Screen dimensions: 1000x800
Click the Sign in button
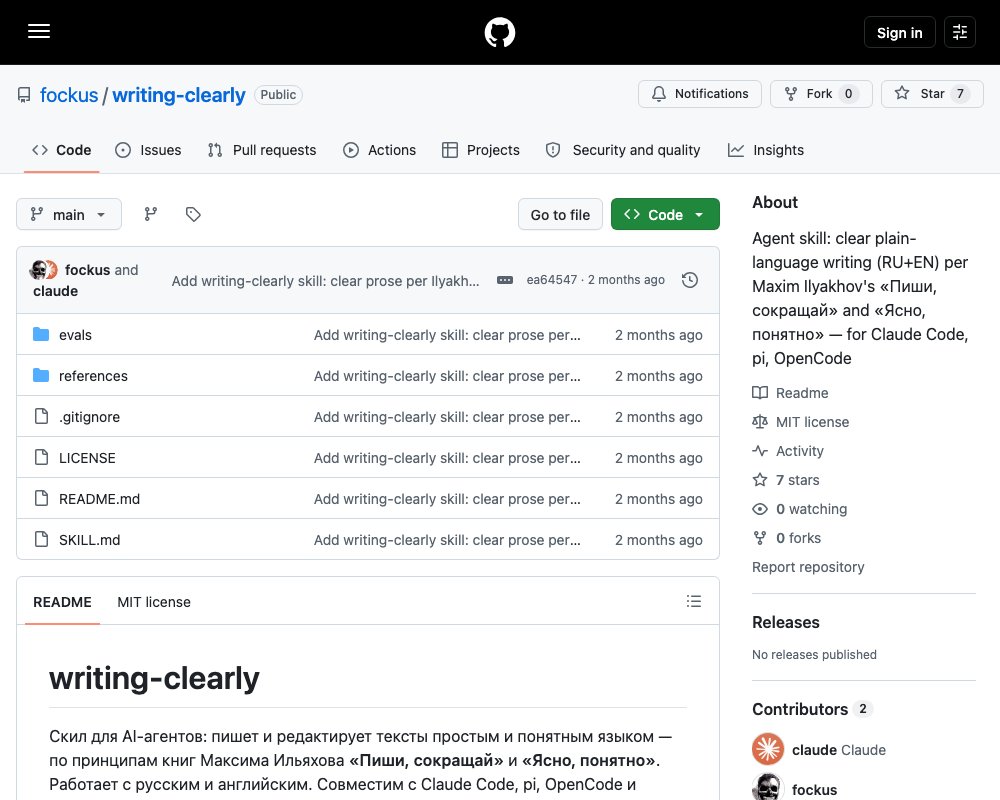[899, 32]
